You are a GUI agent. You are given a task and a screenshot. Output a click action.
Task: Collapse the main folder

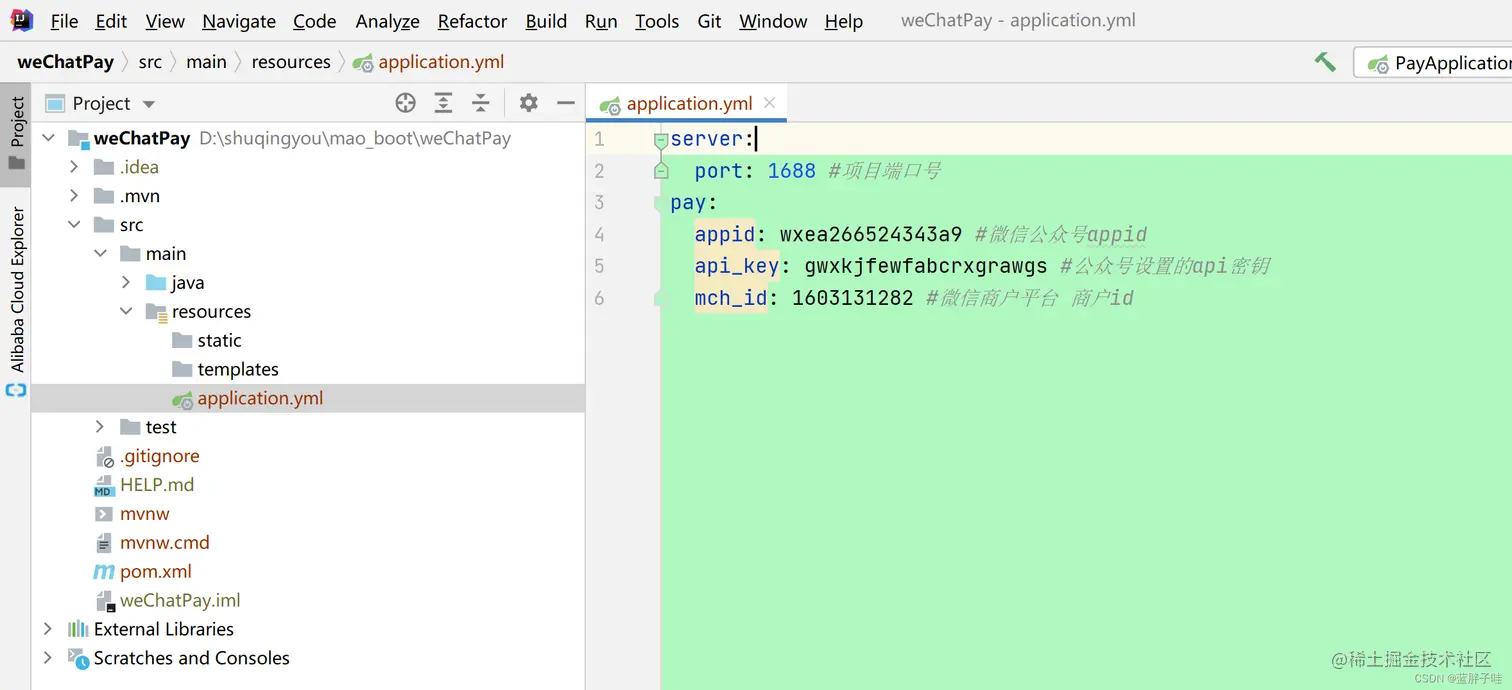100,254
